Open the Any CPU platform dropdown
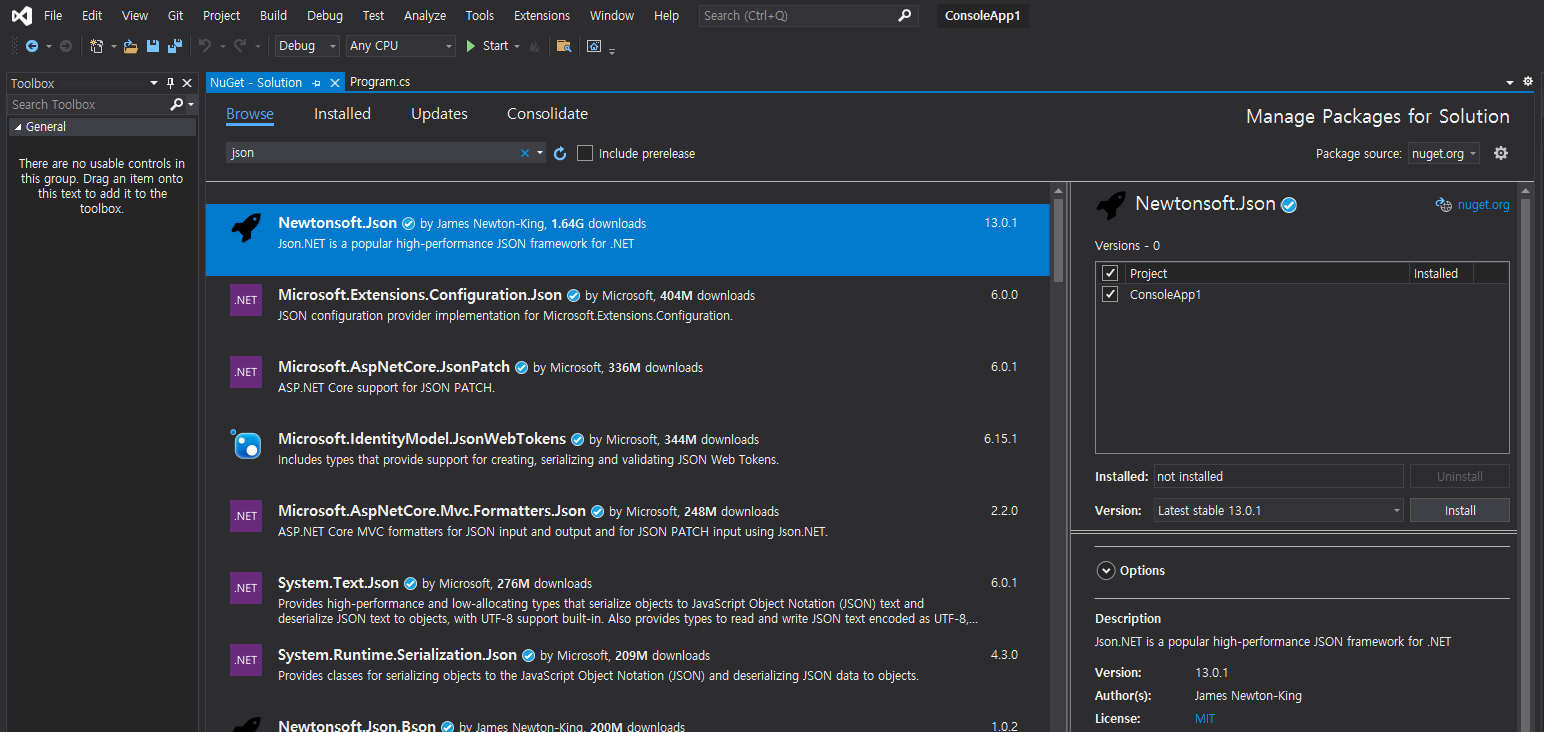 (x=401, y=46)
